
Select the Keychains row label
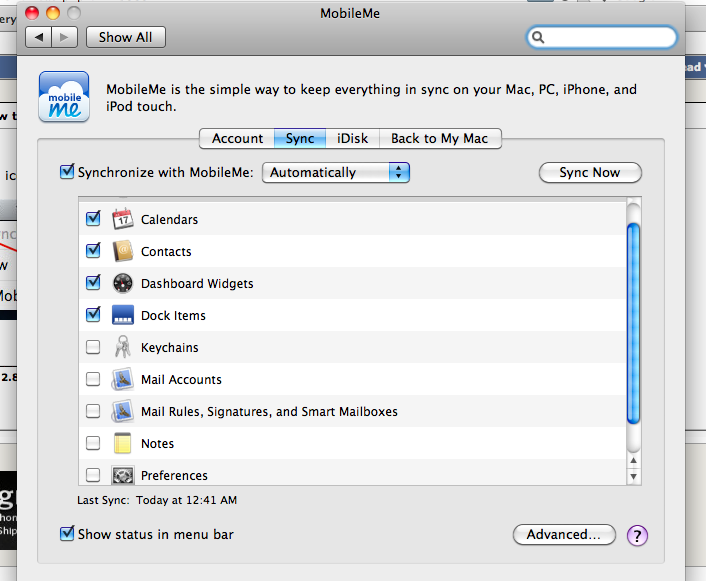pos(170,348)
